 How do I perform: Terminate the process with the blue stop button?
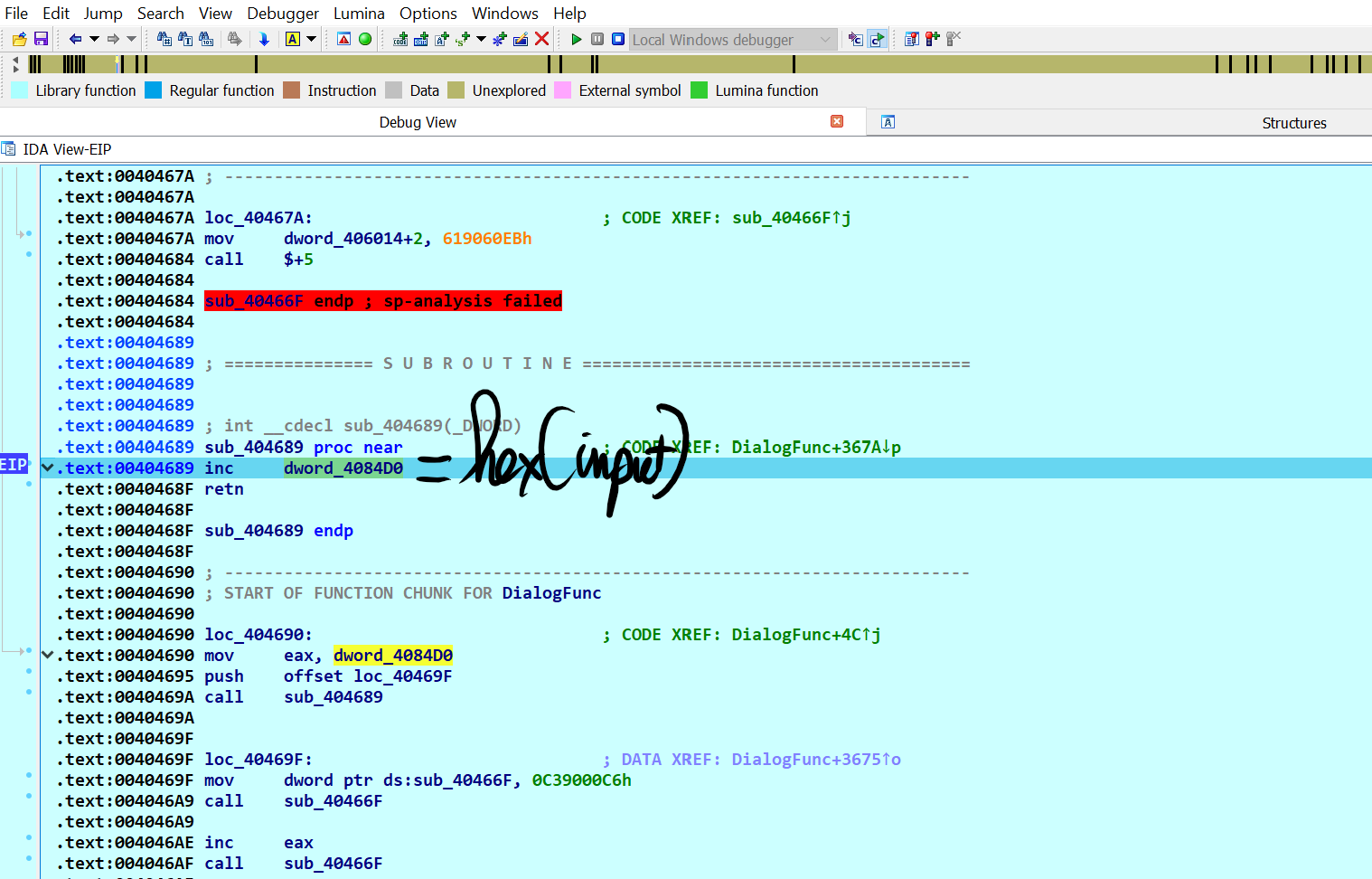coord(618,39)
